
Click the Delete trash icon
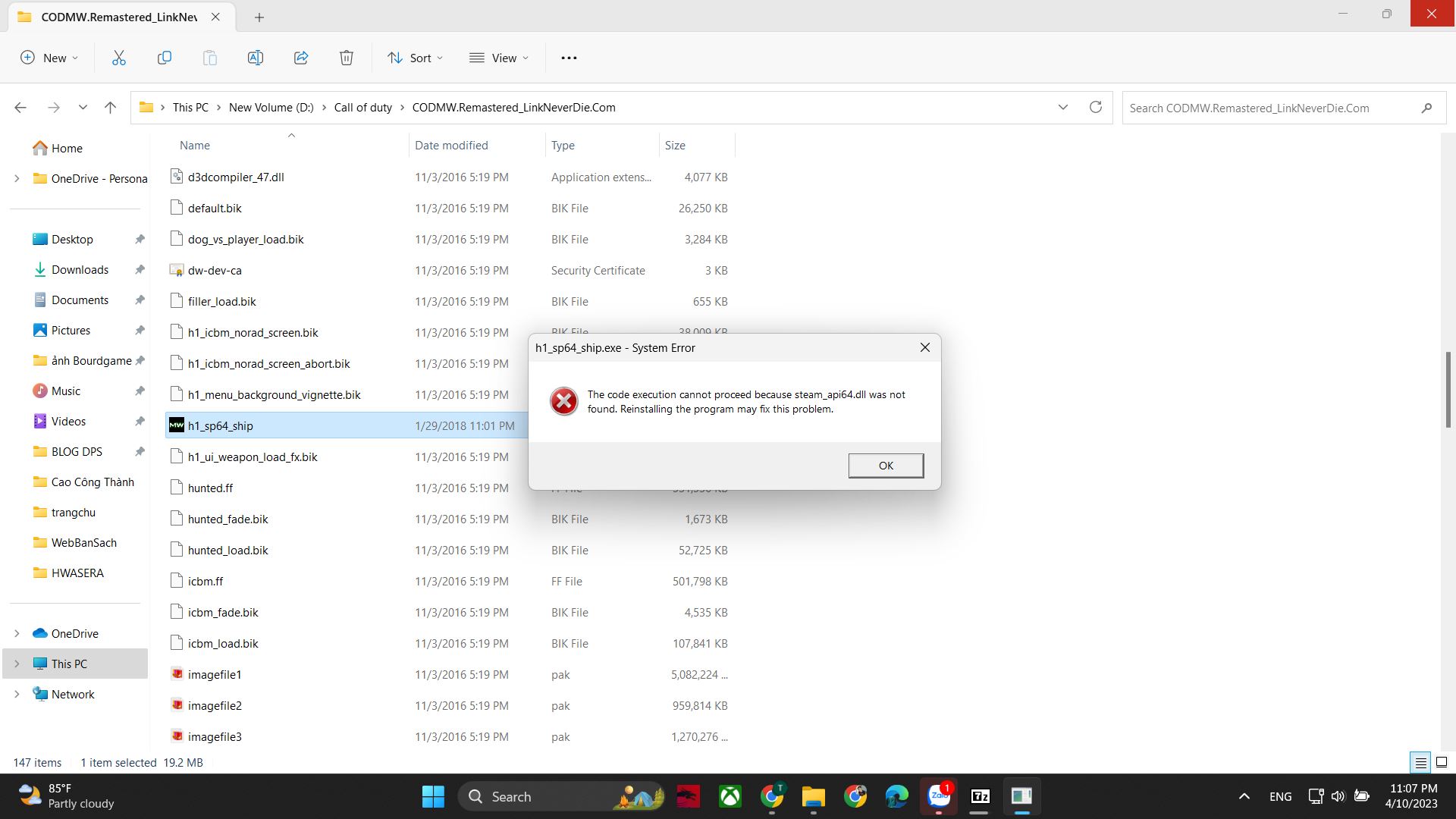point(347,58)
